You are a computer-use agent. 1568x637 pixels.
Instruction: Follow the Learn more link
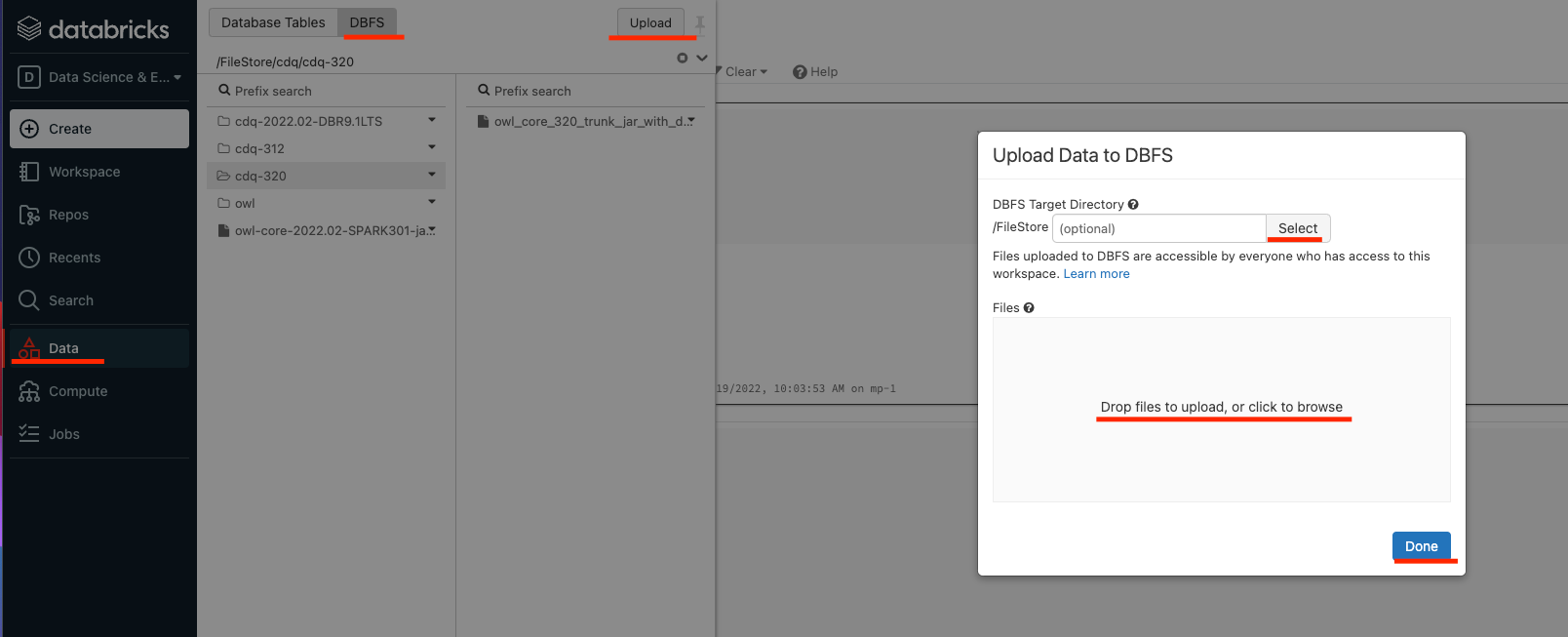point(1096,274)
